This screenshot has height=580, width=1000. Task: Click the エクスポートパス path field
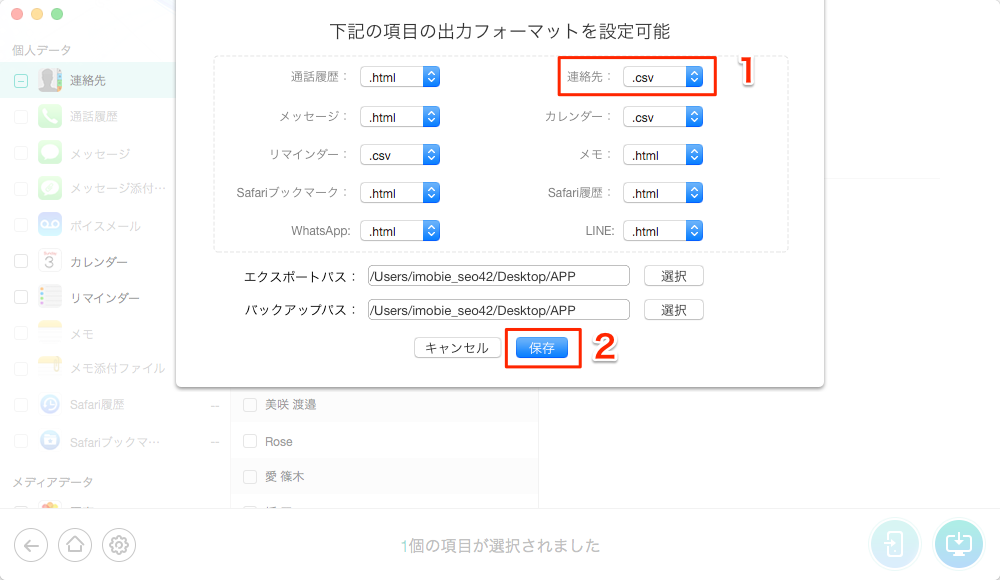[499, 276]
